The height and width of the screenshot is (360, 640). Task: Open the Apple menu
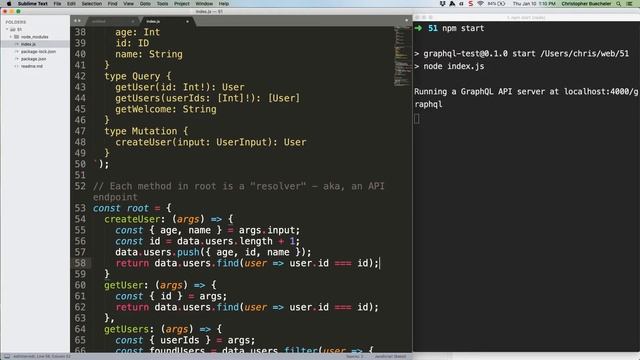tap(9, 4)
